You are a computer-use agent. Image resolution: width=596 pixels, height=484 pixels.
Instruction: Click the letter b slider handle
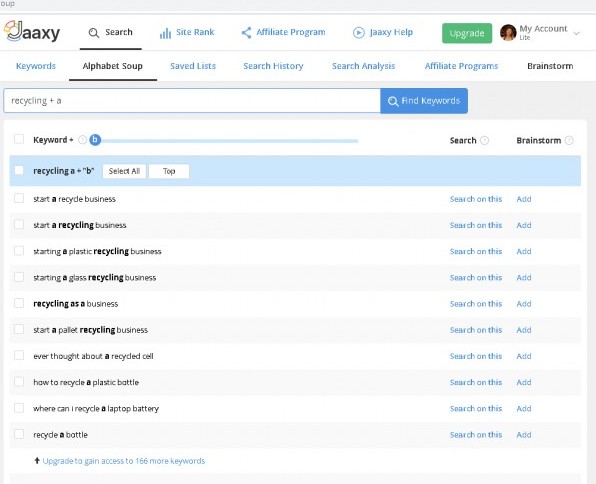[x=95, y=140]
